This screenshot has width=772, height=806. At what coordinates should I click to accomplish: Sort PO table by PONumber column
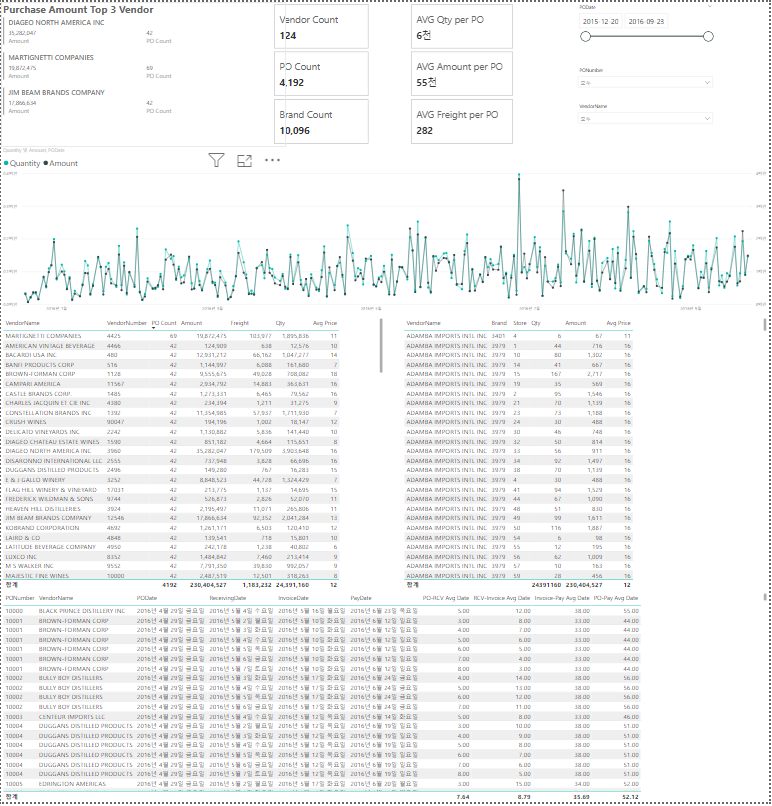tap(20, 598)
